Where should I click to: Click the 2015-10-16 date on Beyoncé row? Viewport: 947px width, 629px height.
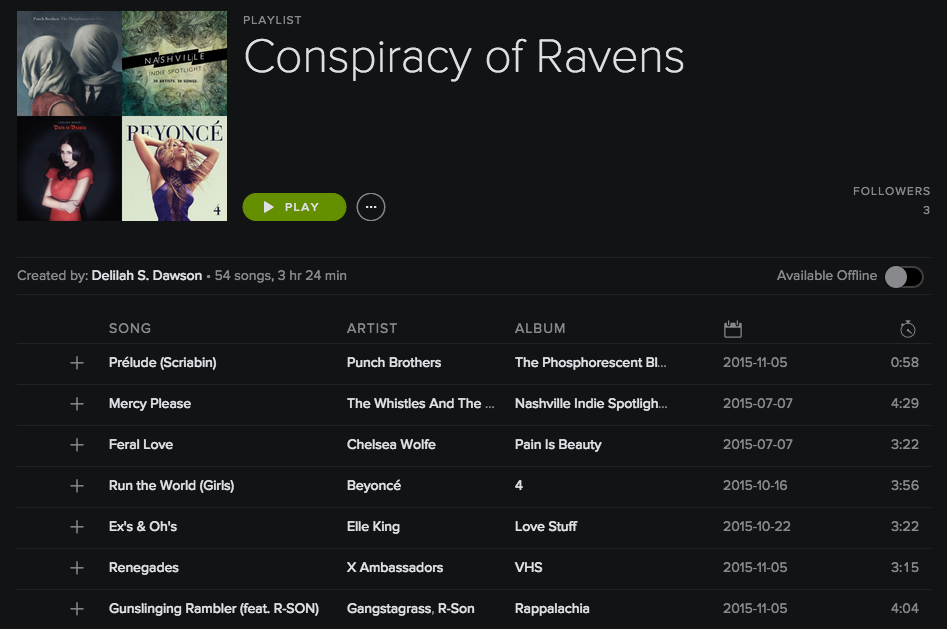755,486
